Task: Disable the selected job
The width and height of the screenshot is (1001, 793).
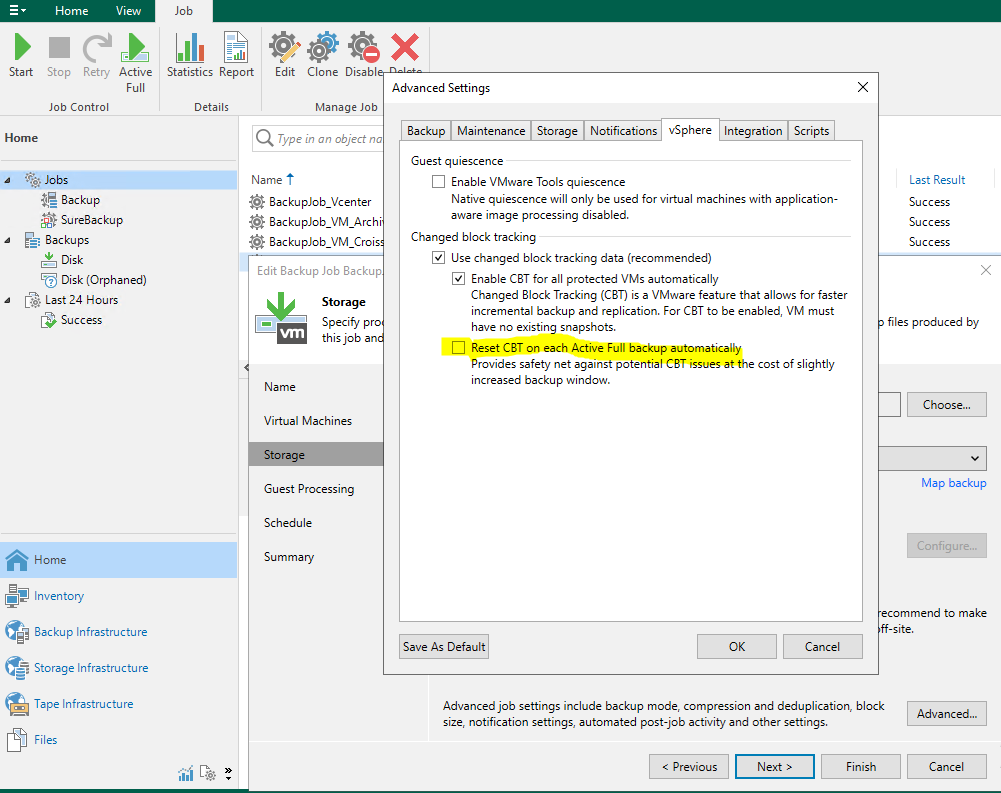Action: pyautogui.click(x=364, y=56)
